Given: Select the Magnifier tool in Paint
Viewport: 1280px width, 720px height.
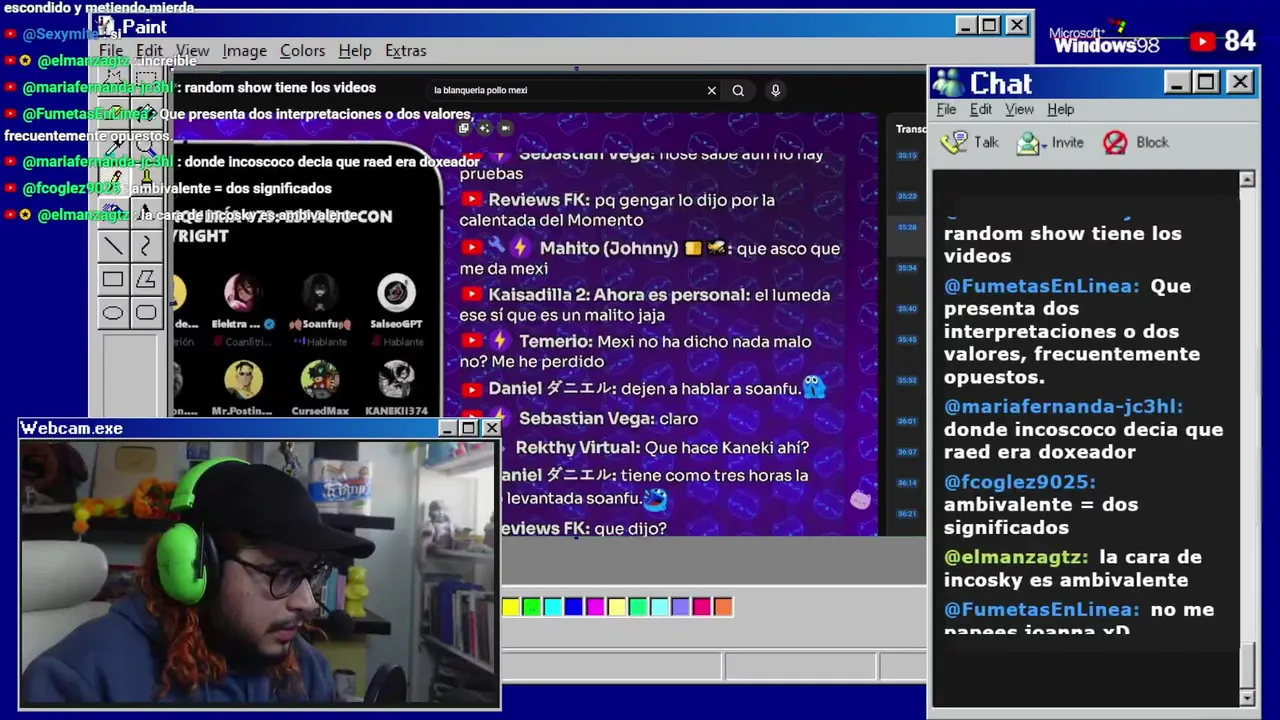Looking at the screenshot, I should tap(146, 145).
